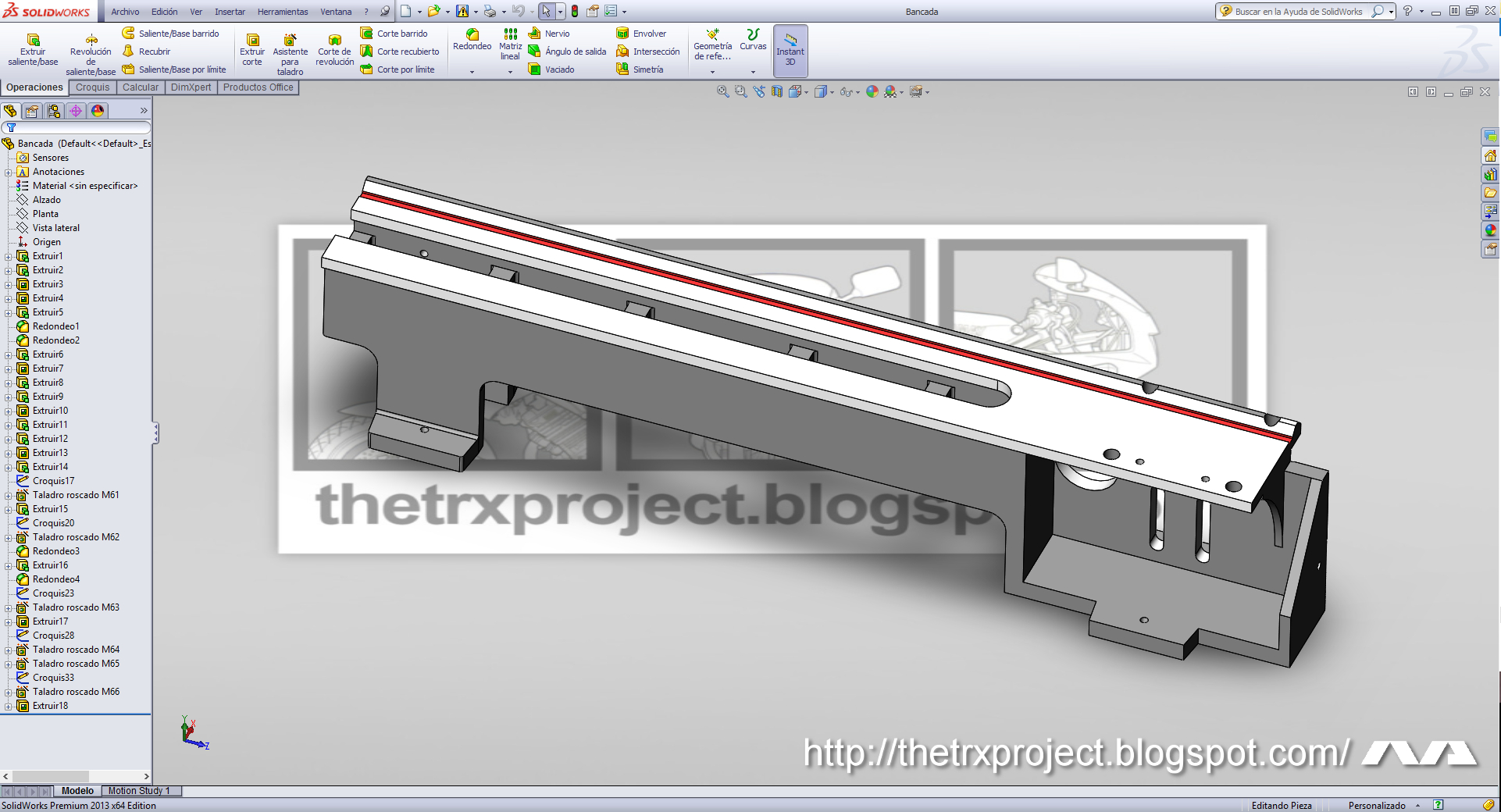Click the Recubrir loft button

pos(146,52)
